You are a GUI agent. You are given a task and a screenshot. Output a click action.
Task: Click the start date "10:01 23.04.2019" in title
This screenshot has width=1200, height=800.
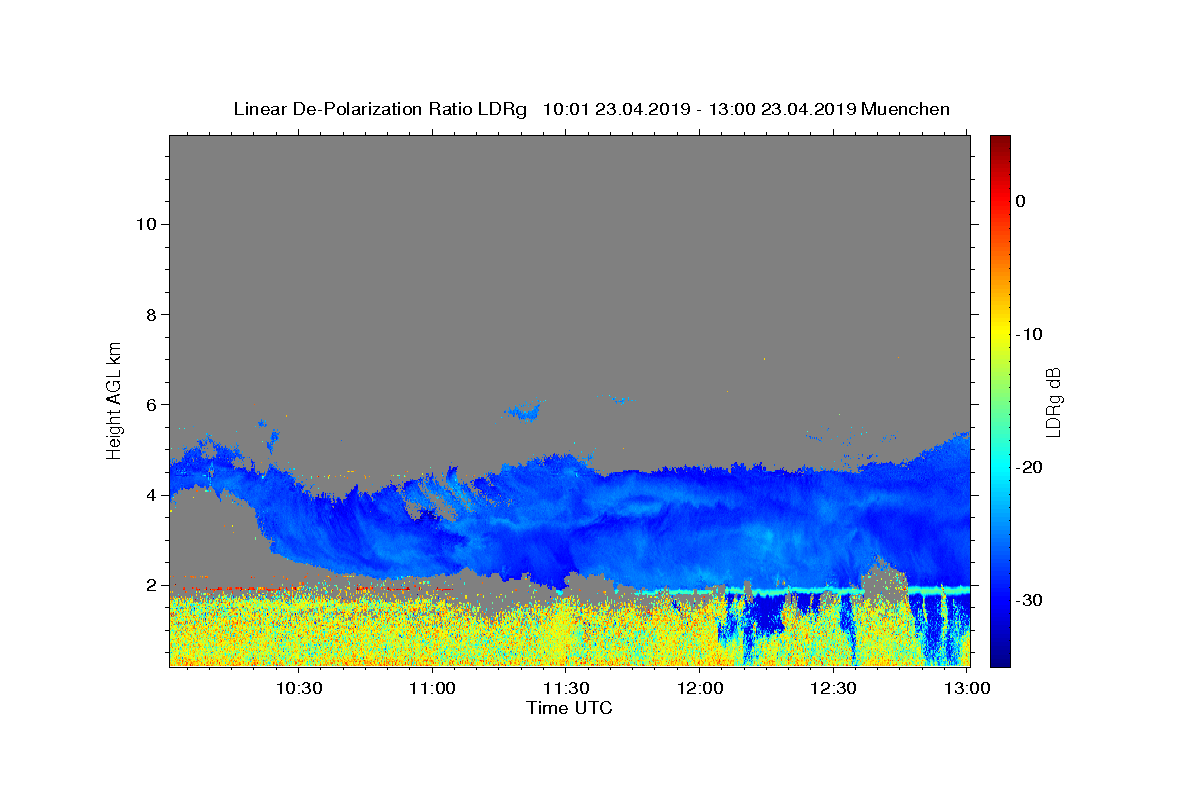616,109
